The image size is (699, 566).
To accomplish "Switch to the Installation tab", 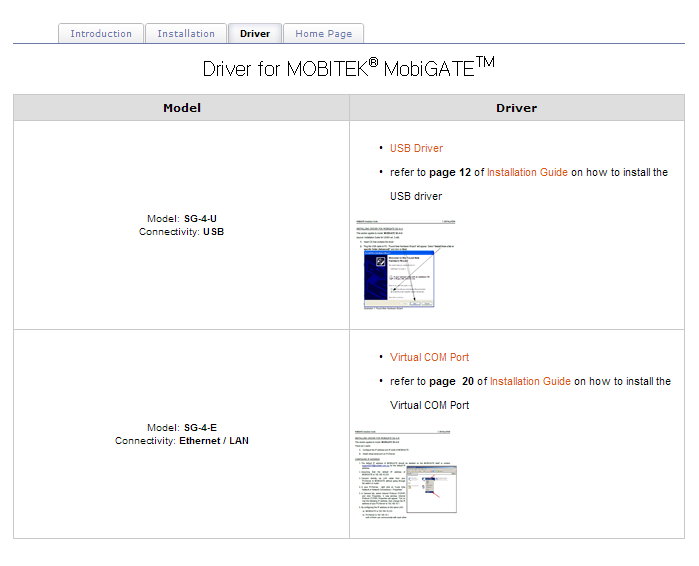I will coord(186,34).
